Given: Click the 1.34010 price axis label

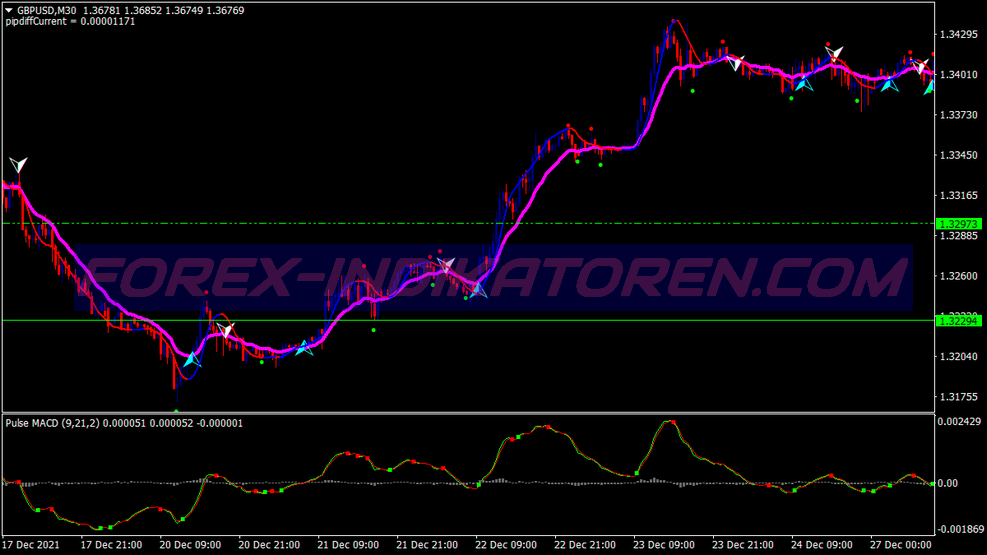Looking at the screenshot, I should 959,75.
